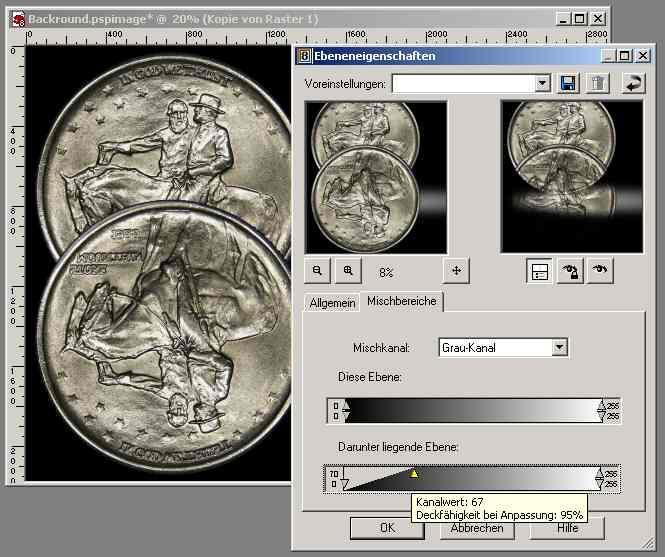Maximize the Ebeneneigenschaften dialog
This screenshot has width=665, height=557.
(625, 56)
